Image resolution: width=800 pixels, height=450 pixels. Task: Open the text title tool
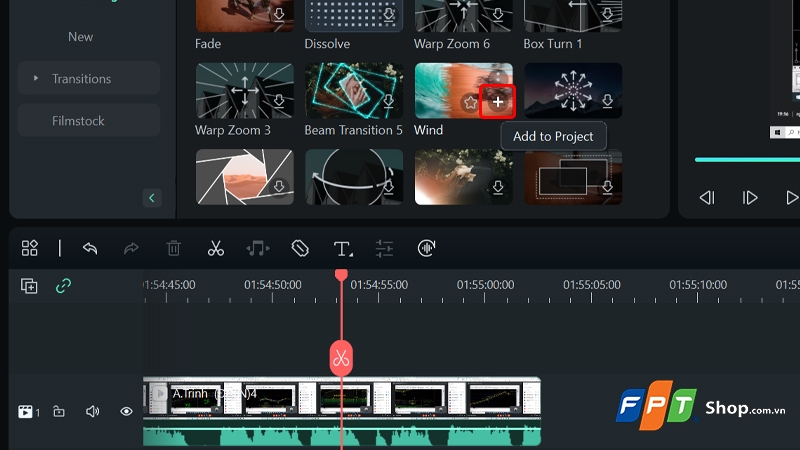click(342, 249)
